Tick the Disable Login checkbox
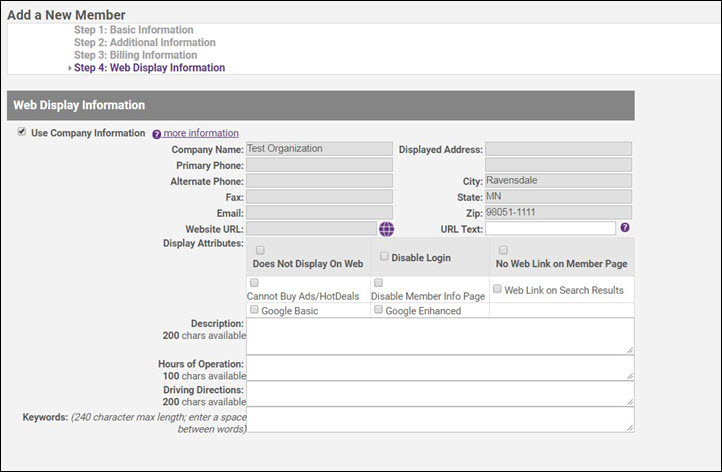Viewport: 722px width, 472px height. [384, 257]
